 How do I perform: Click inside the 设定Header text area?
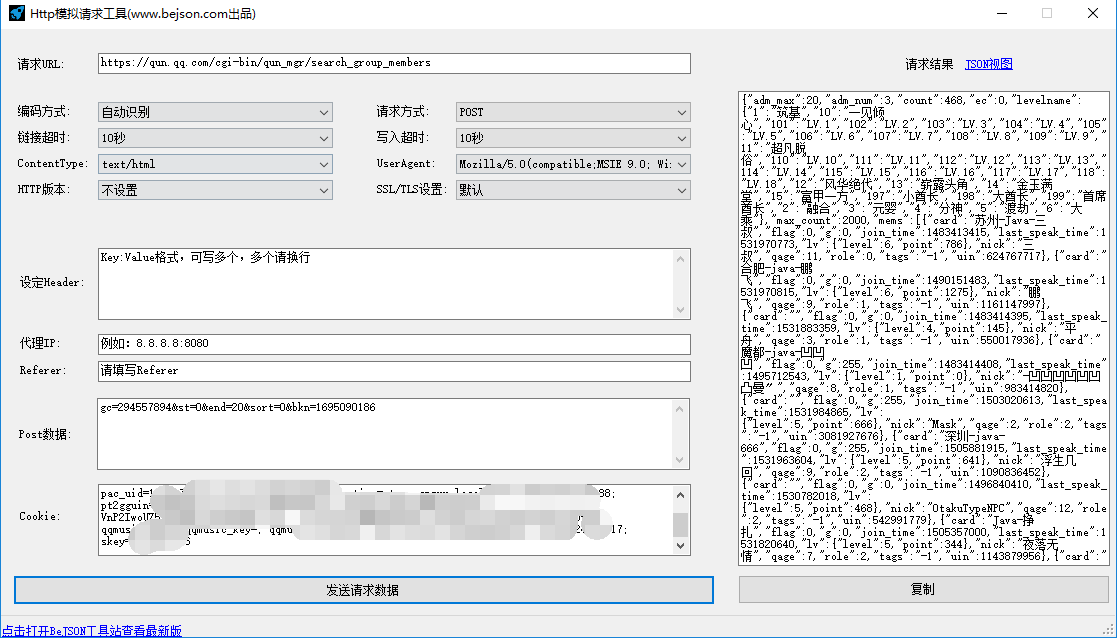coord(385,284)
